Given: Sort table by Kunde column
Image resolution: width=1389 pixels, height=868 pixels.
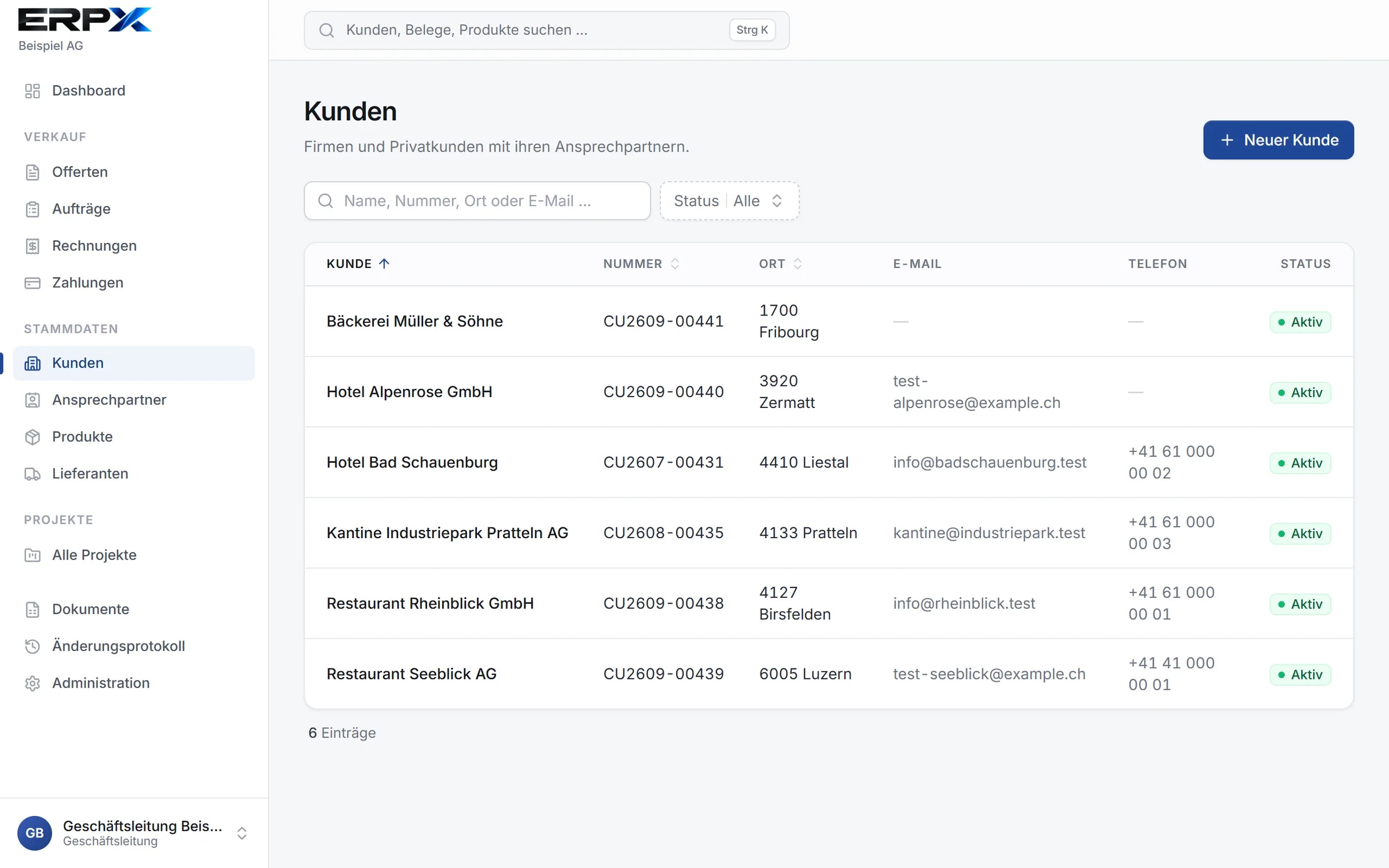Looking at the screenshot, I should [358, 264].
